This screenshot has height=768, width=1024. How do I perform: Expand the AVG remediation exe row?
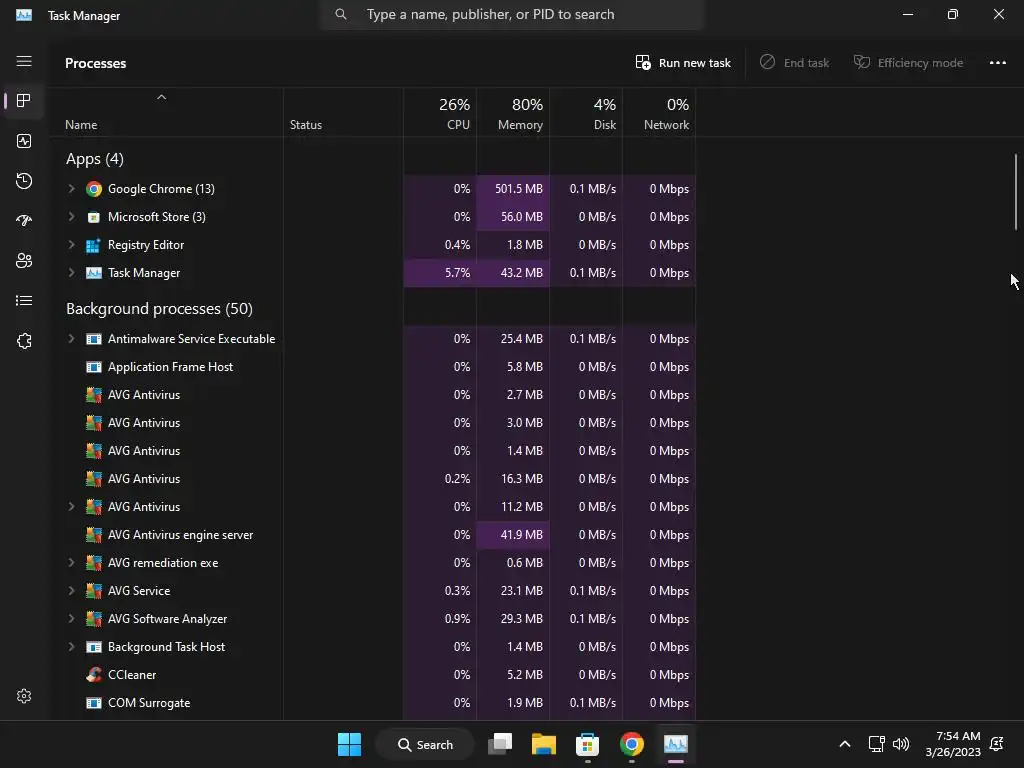point(71,563)
